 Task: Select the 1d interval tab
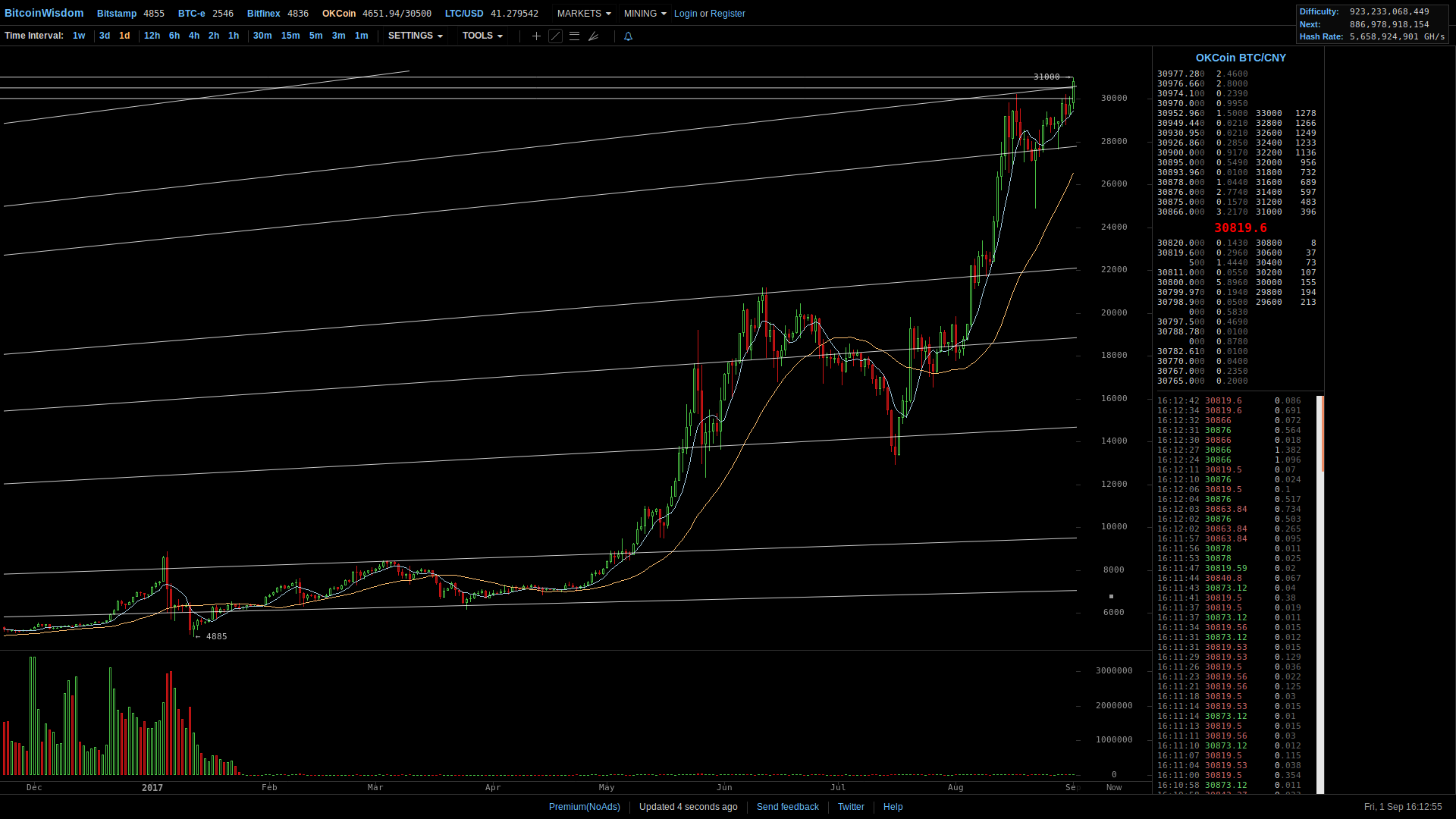click(x=124, y=36)
